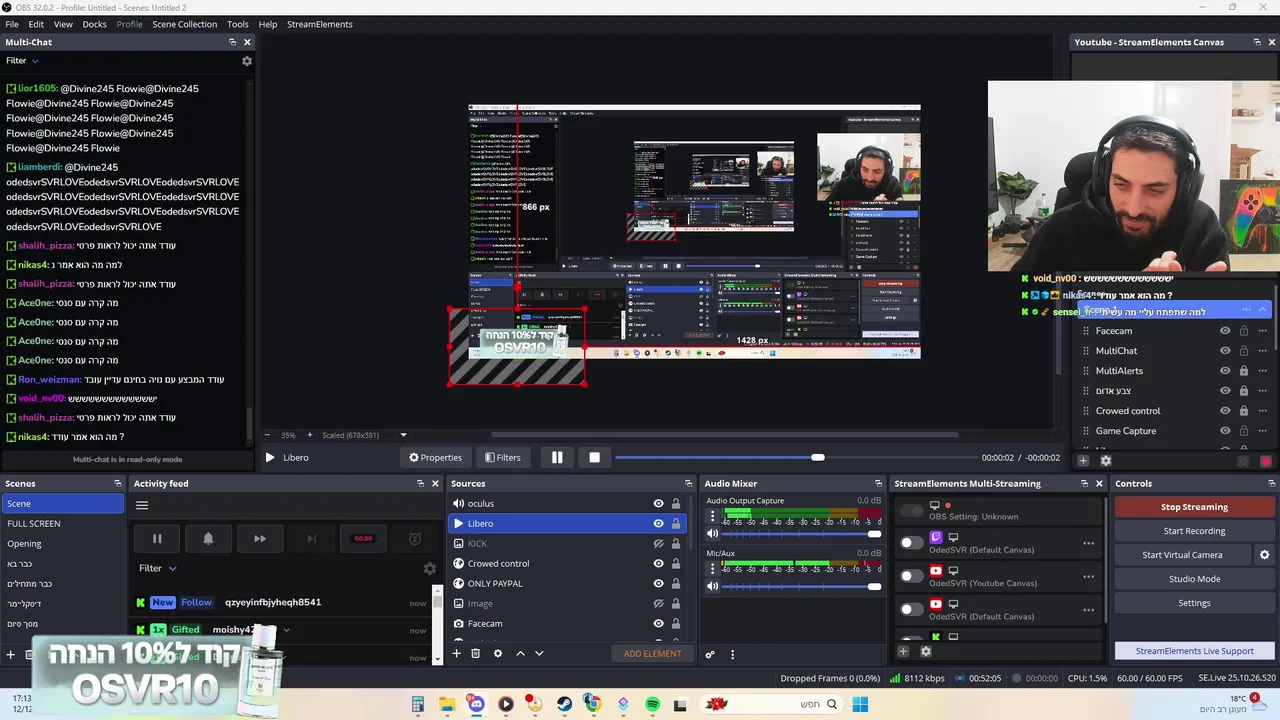Screen dimensions: 1280x720
Task: Collapse the Scene group in Canvas panel
Action: 1262,311
